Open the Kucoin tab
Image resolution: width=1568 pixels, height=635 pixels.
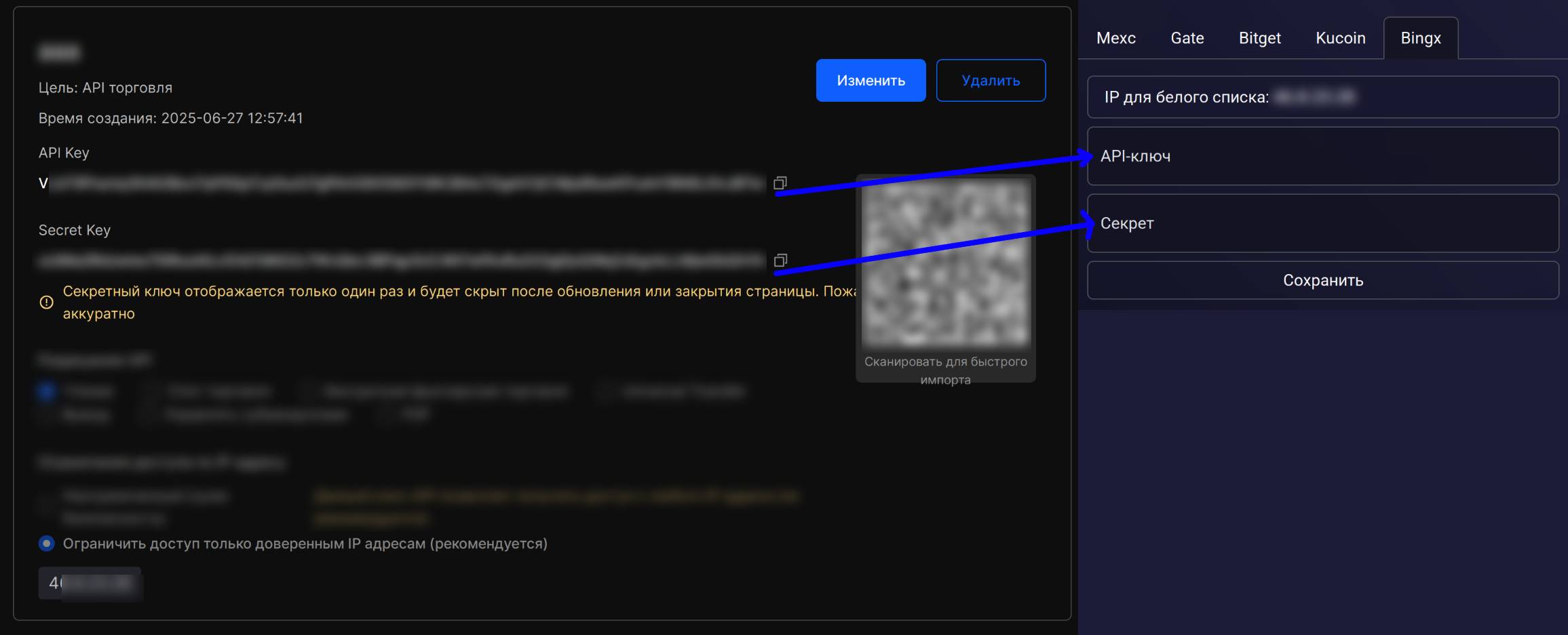(1341, 38)
